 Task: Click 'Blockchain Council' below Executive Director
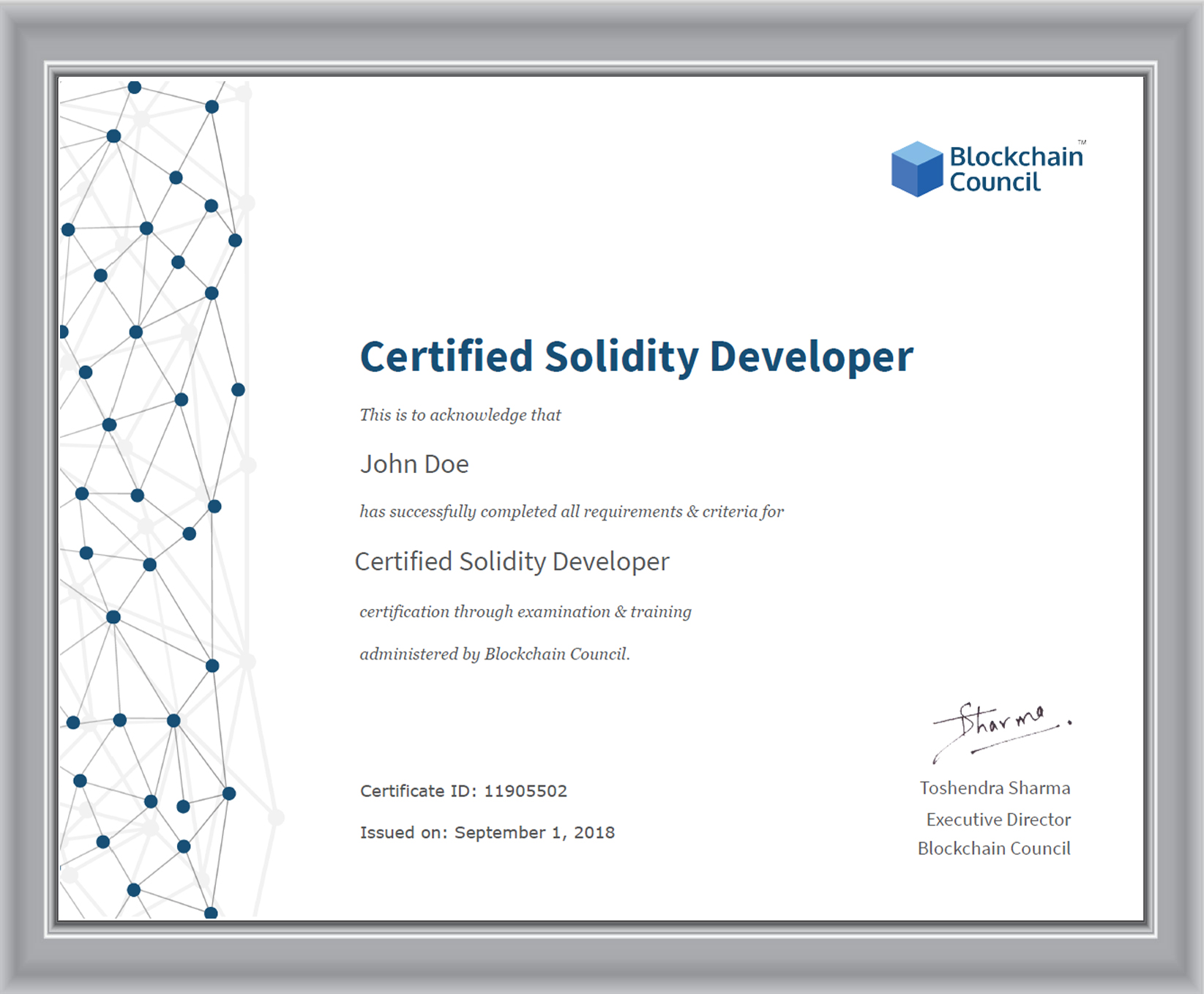(994, 848)
